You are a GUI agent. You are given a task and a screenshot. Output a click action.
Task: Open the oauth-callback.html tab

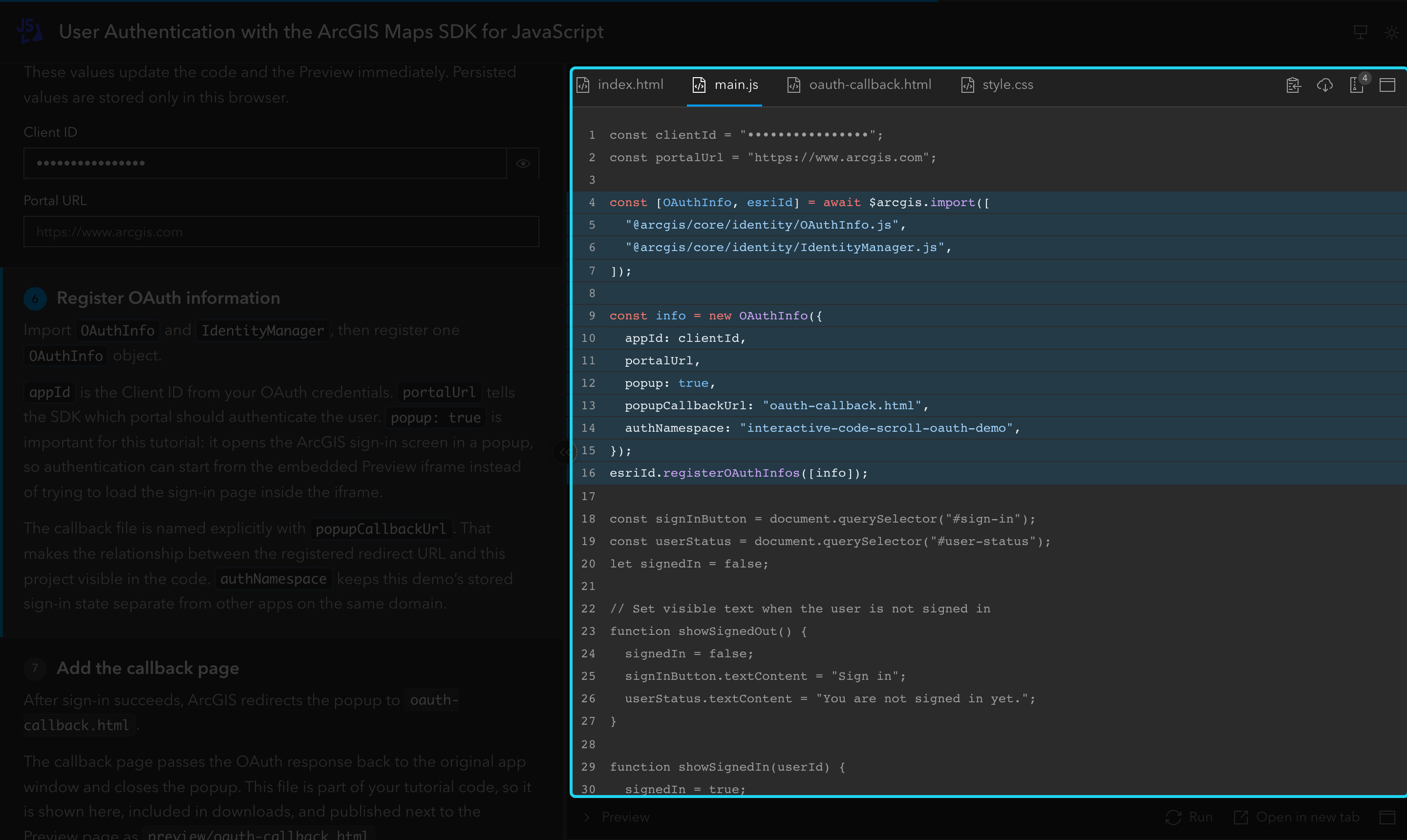coord(859,85)
